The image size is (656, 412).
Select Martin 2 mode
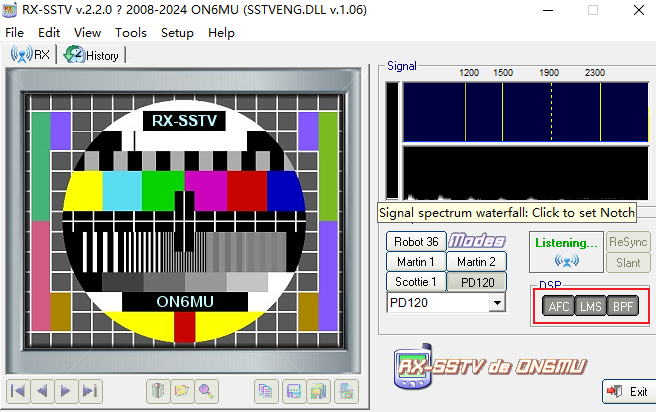[x=477, y=261]
